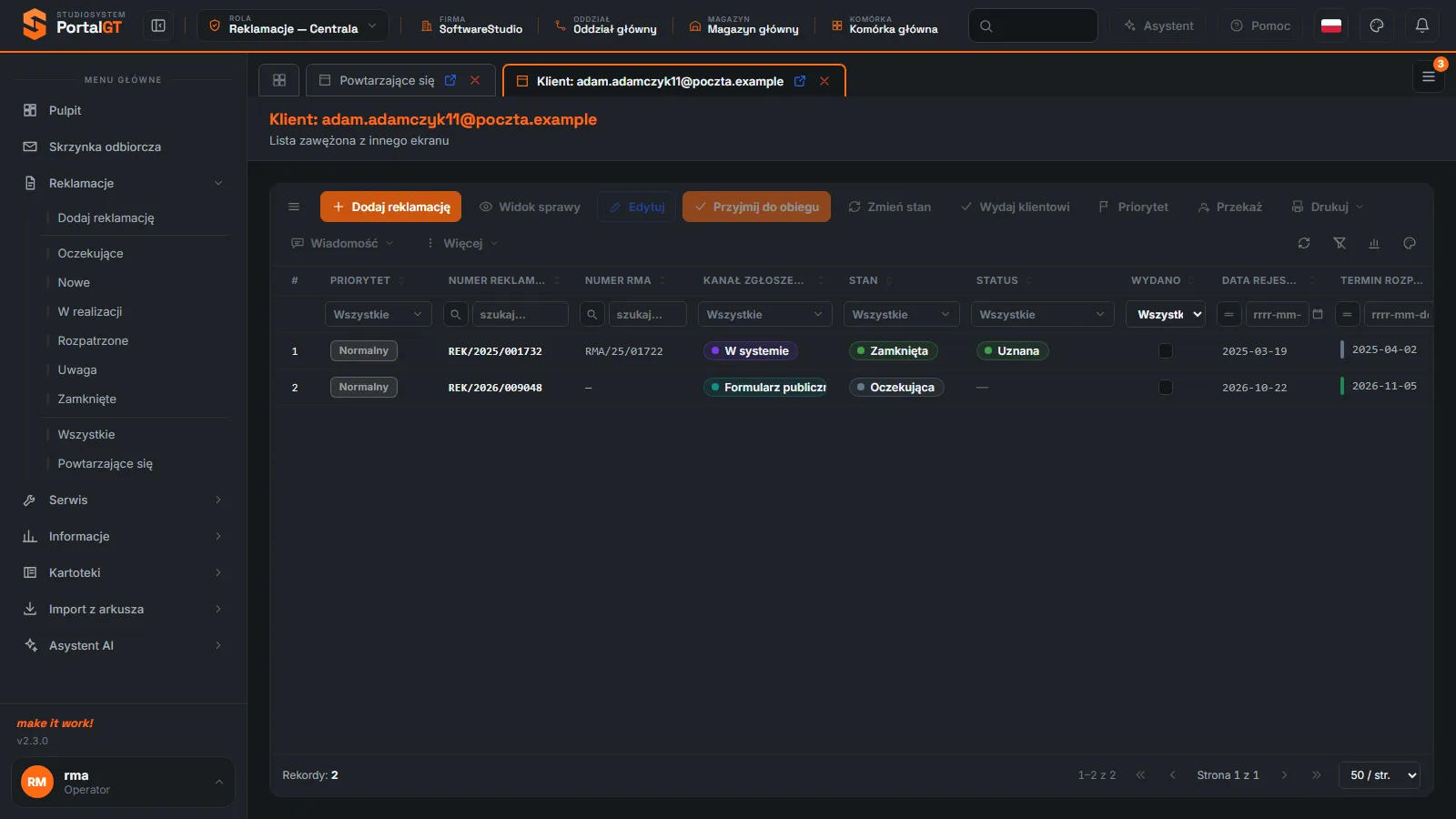Collapse sidebar with the panel toggle icon

click(158, 25)
